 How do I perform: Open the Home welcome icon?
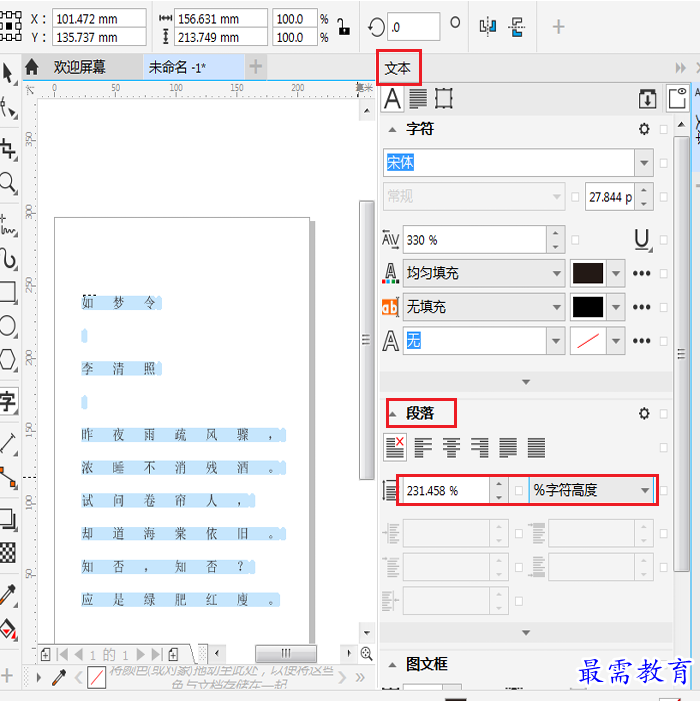(32, 67)
